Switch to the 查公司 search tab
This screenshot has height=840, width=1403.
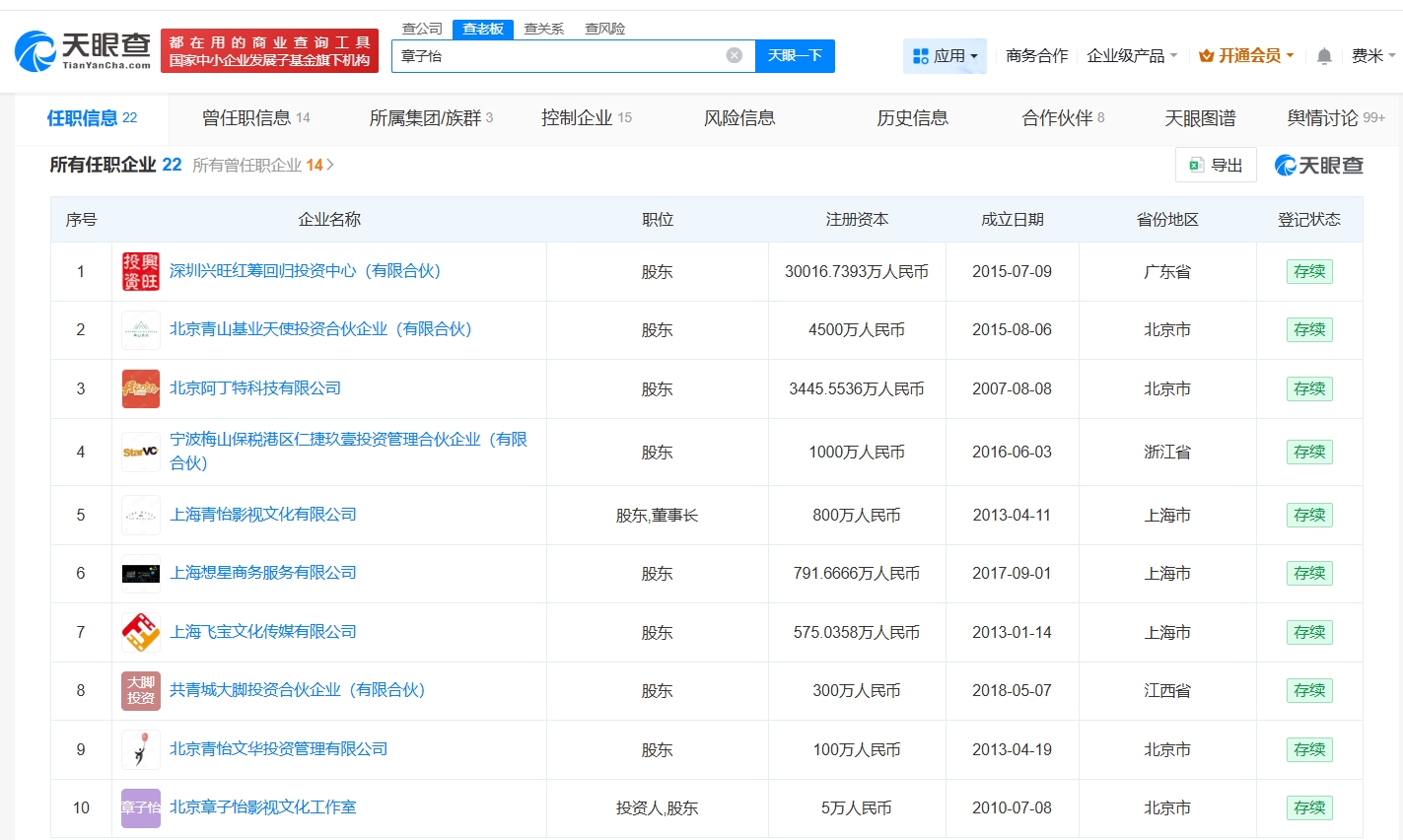tap(422, 29)
